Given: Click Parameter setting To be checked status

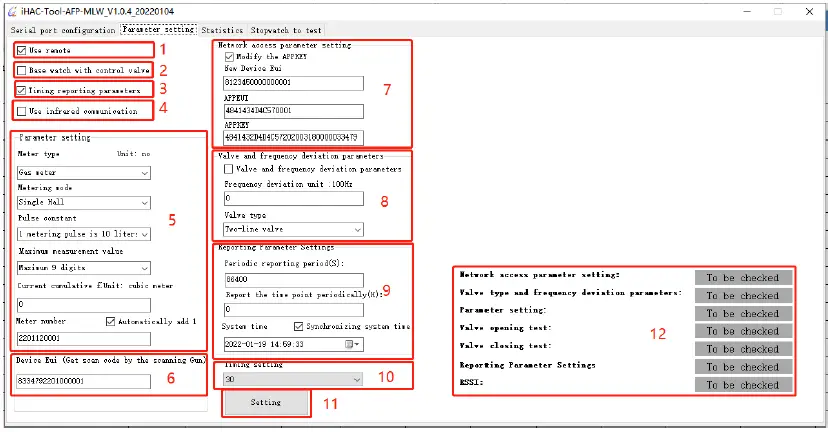Looking at the screenshot, I should tap(744, 314).
